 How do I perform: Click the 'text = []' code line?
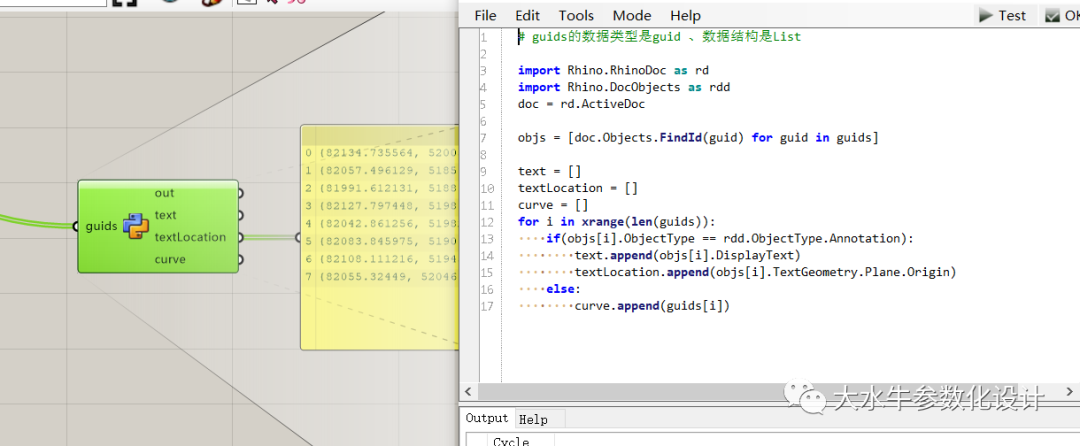[550, 171]
